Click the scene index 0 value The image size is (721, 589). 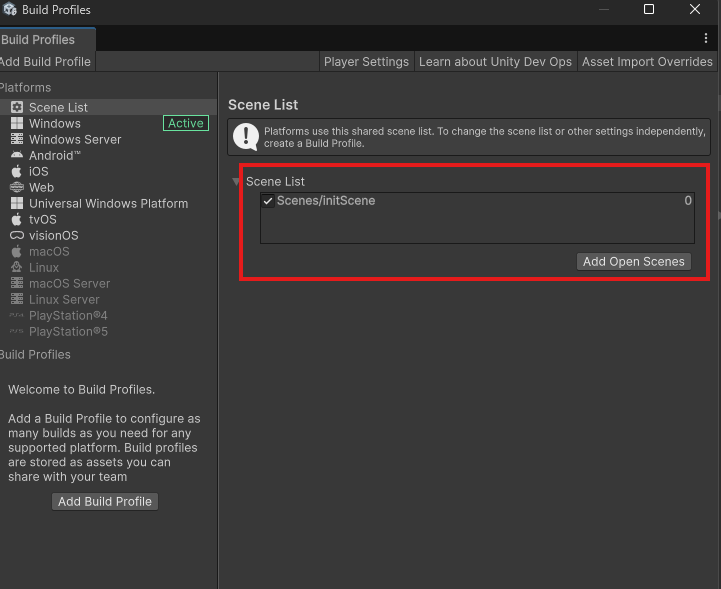point(687,200)
